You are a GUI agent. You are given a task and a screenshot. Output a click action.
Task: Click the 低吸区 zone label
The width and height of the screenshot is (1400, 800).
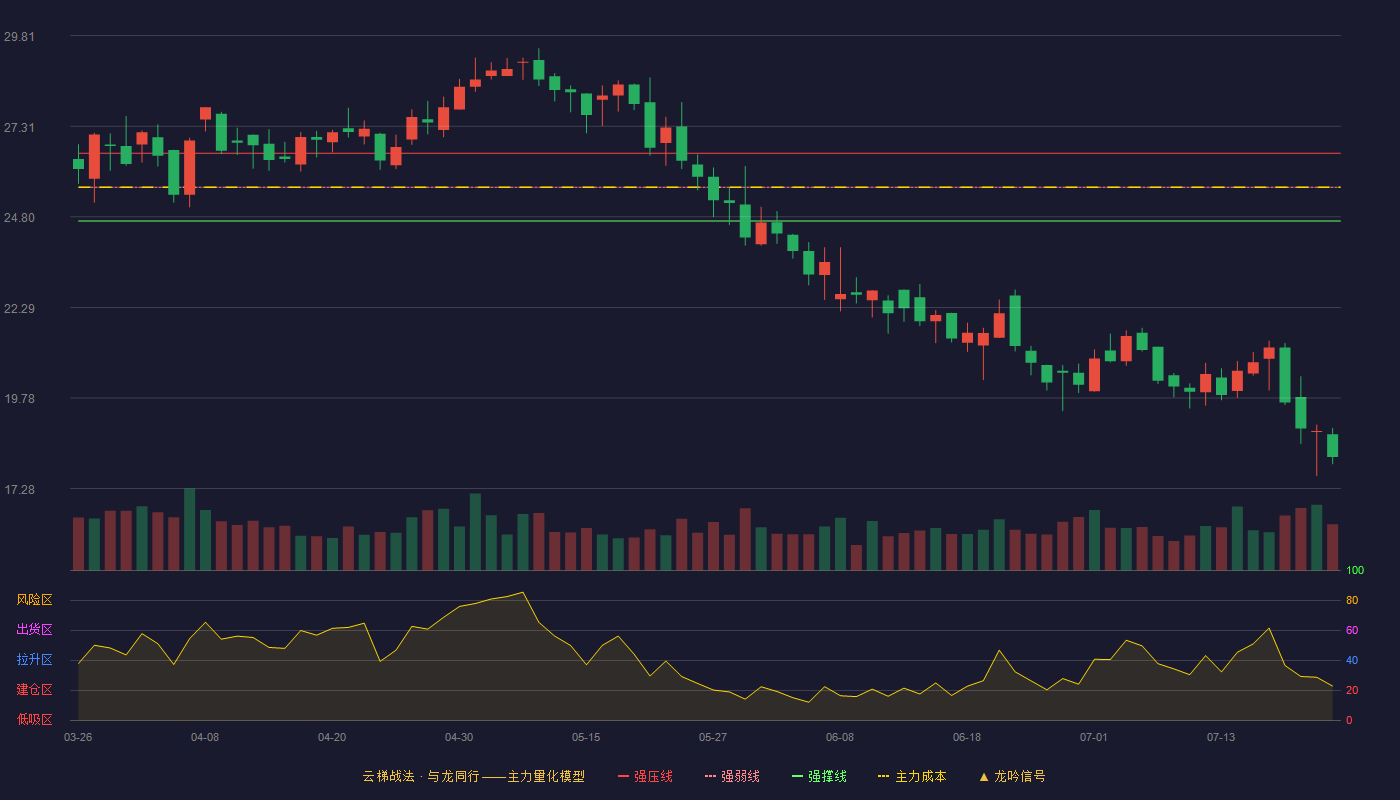[x=34, y=719]
